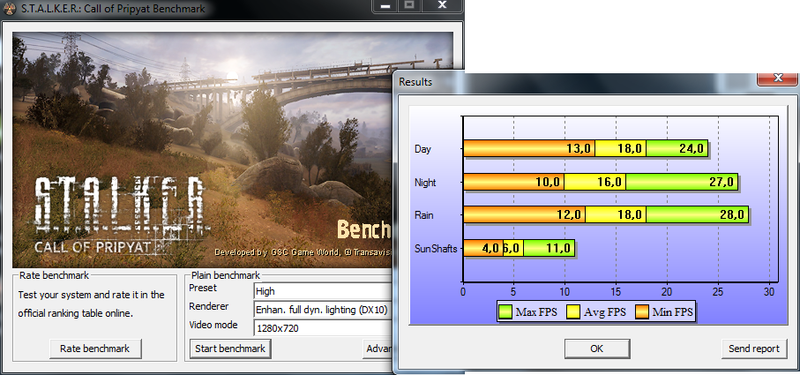Confirm results with the OK button

[597, 349]
